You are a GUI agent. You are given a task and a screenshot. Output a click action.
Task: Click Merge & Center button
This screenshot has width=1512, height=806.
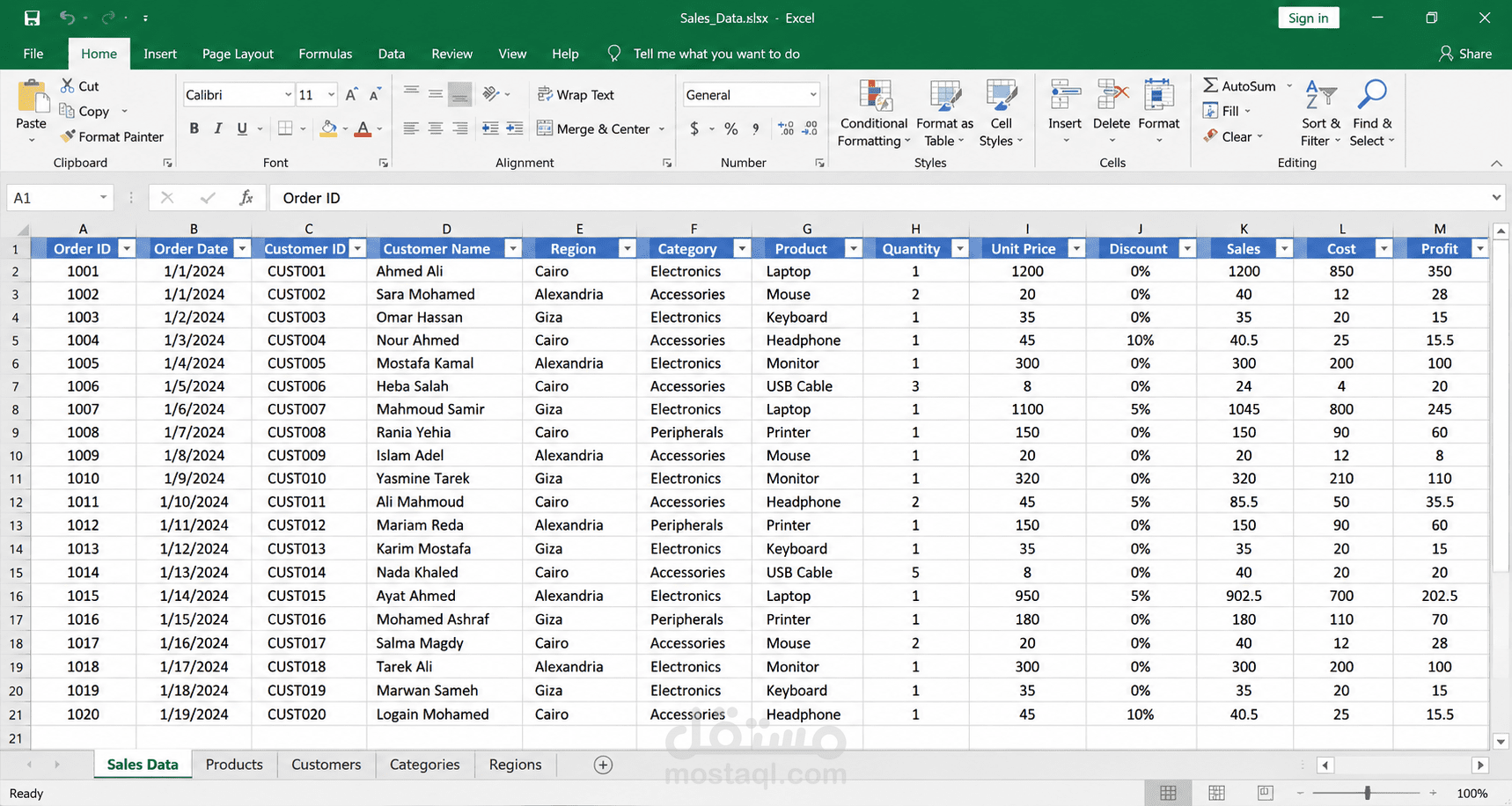pos(594,128)
